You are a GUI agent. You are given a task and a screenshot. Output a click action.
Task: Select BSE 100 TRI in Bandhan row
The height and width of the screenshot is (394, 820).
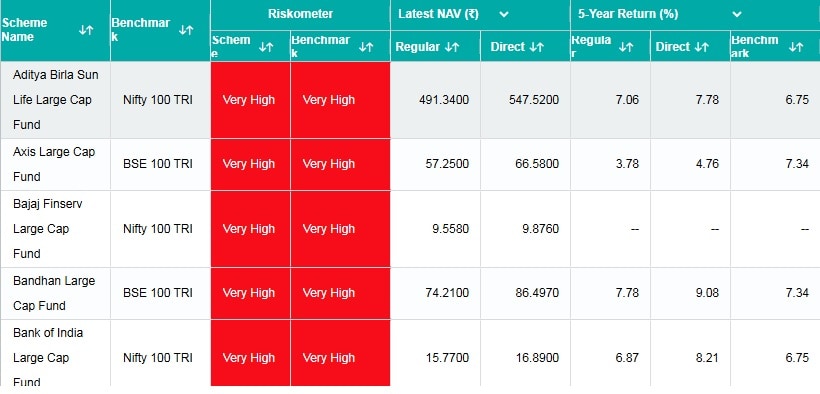(x=158, y=293)
